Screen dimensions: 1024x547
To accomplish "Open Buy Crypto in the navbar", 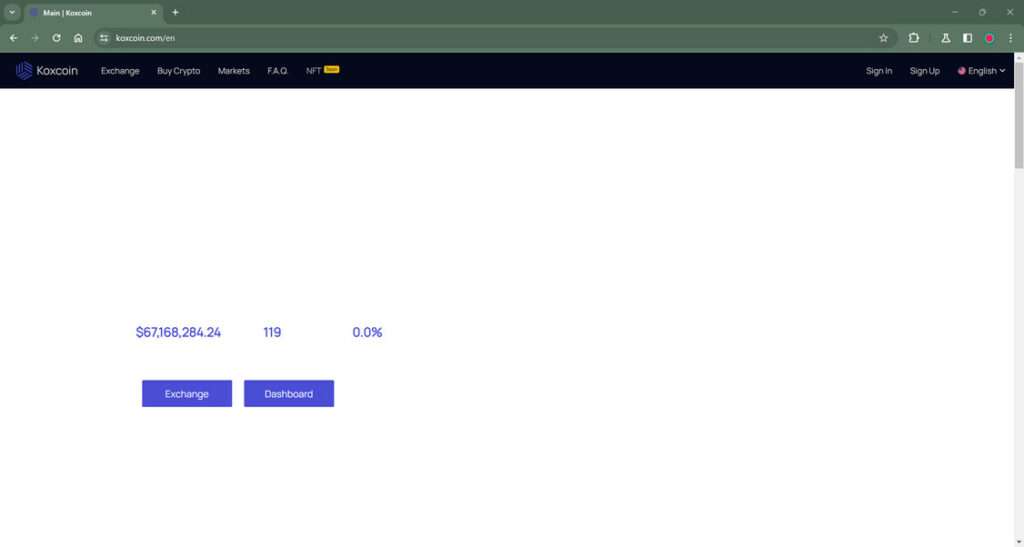I will click(x=178, y=70).
